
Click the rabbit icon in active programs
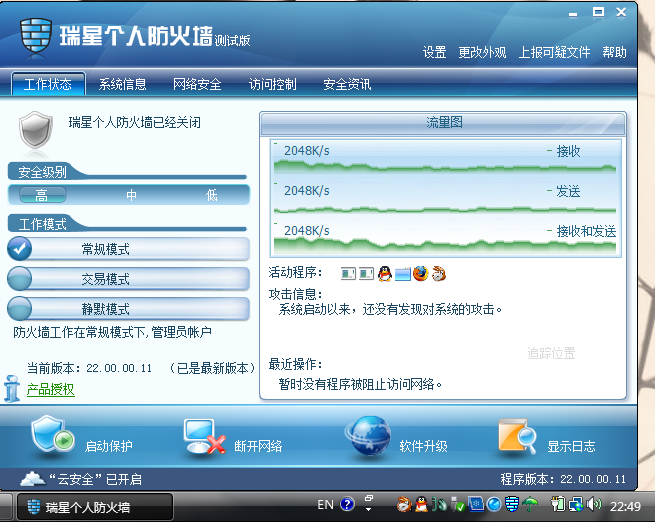[x=438, y=274]
